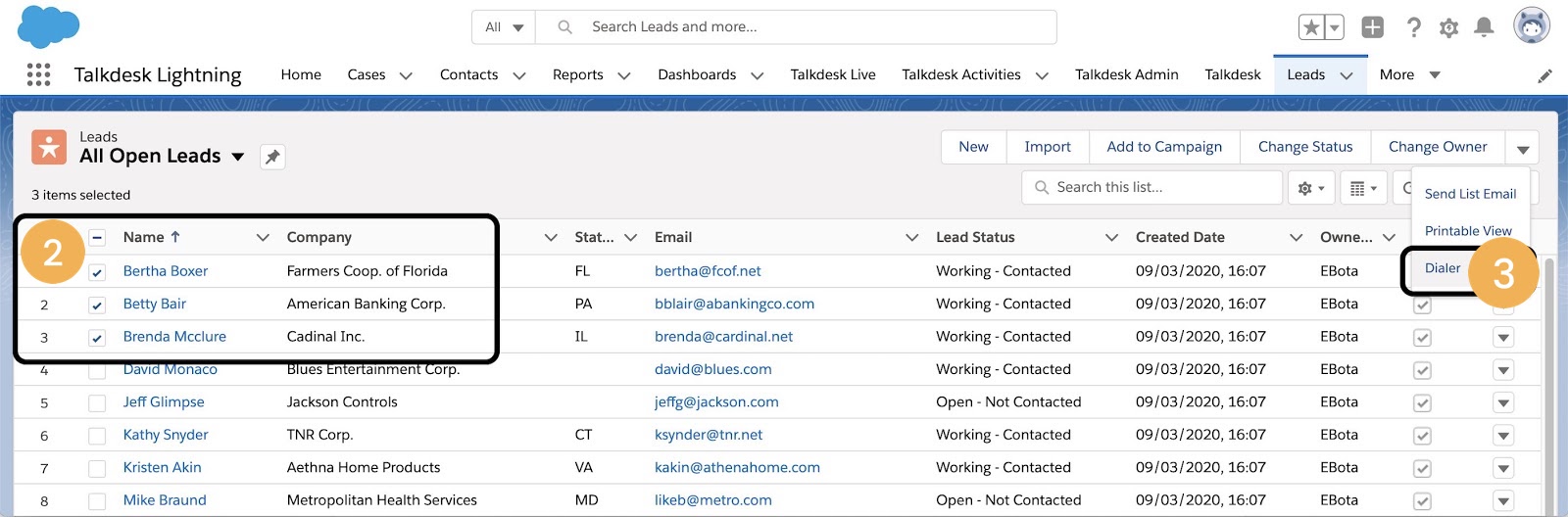Click the Change Owner button
The image size is (1568, 517).
point(1438,147)
